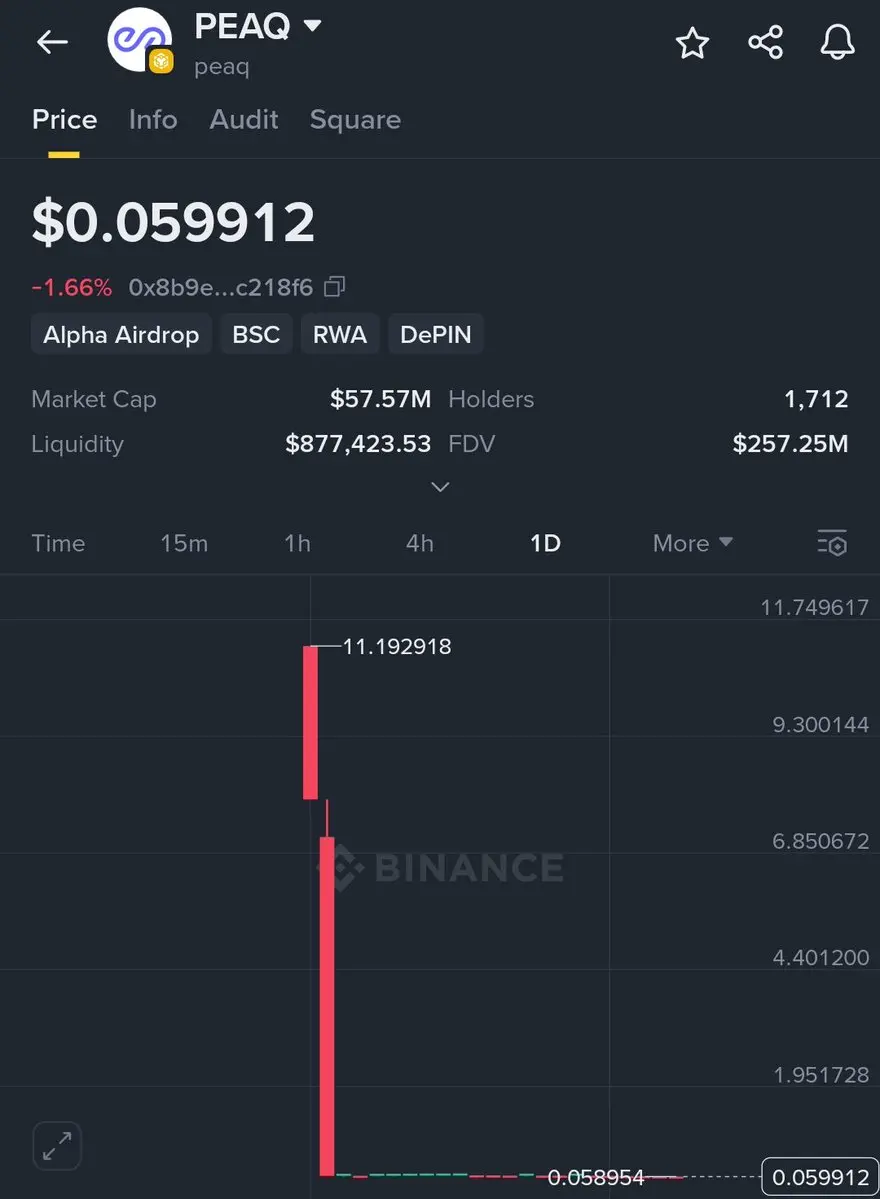880x1199 pixels.
Task: Select the 15m chart interval
Action: tap(184, 543)
